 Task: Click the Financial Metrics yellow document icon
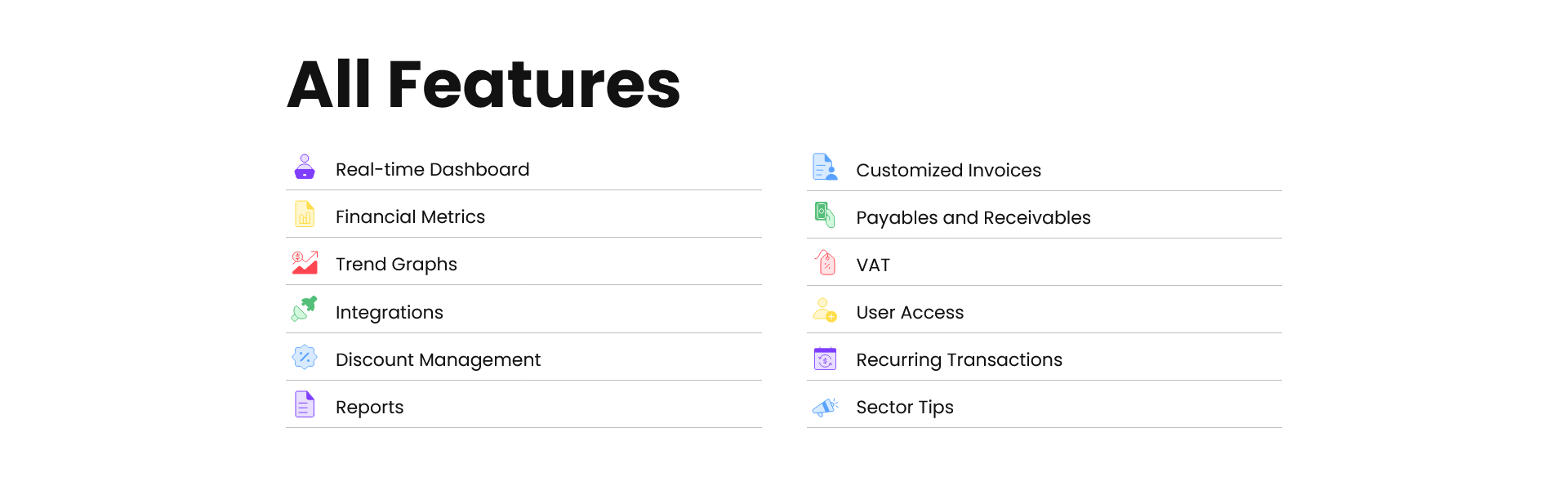(x=305, y=214)
